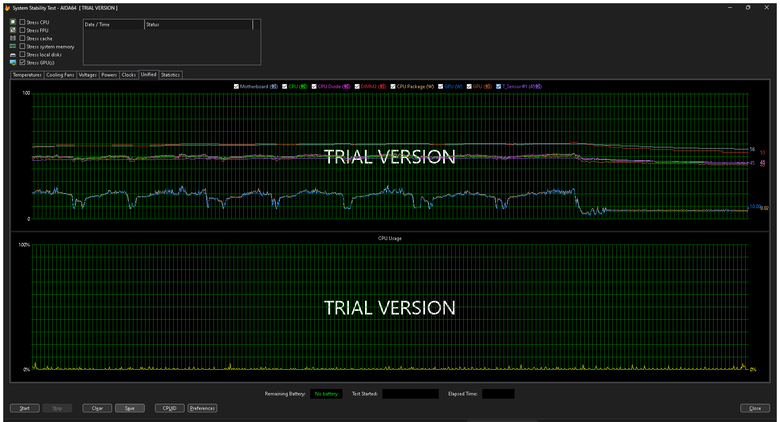Maximize the System Stability Test window
The image size is (780, 422).
748,7
